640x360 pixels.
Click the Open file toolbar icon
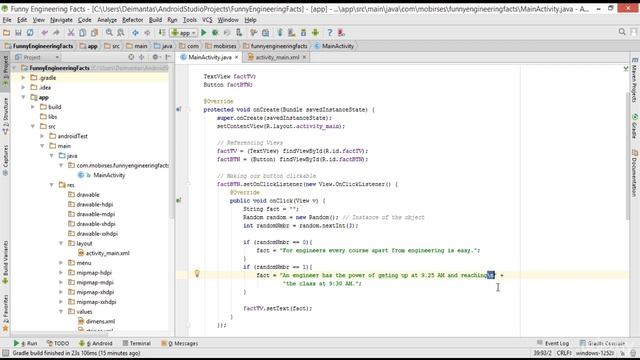(7, 33)
